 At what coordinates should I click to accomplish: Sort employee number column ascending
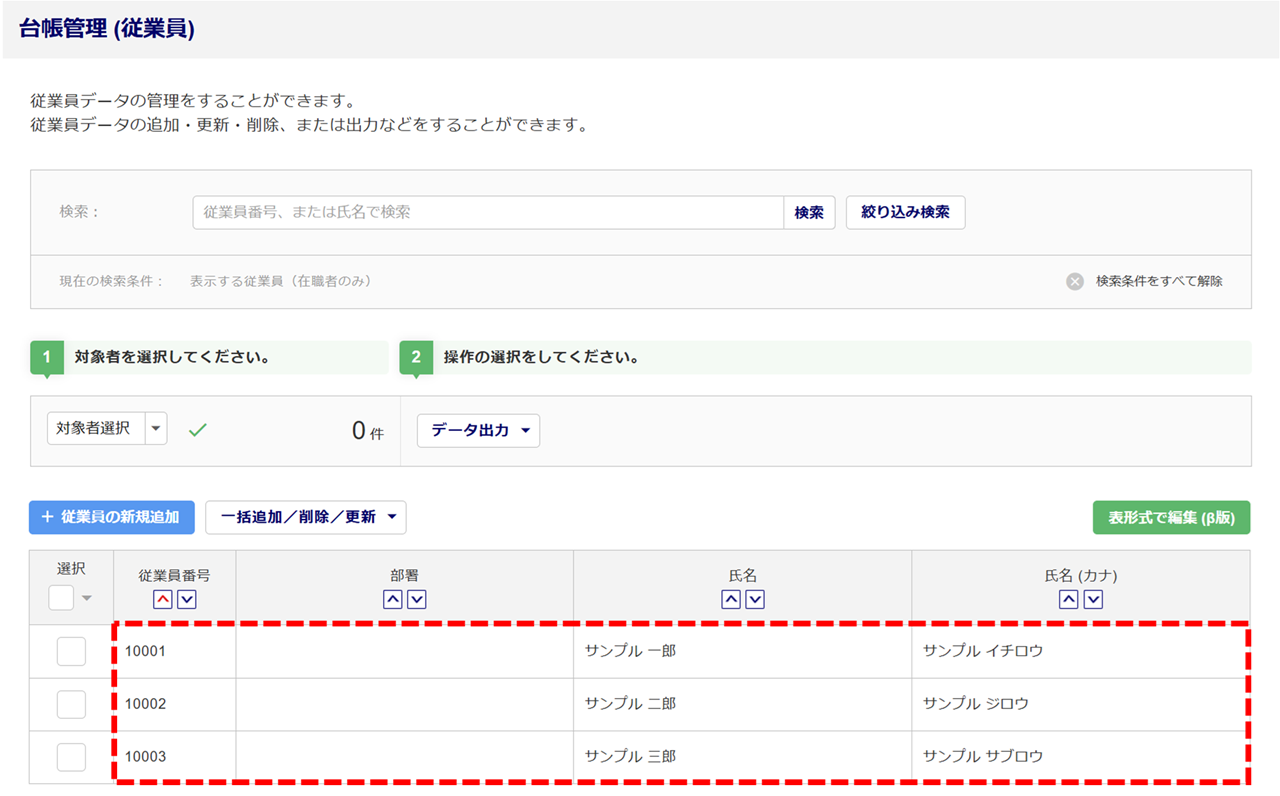pyautogui.click(x=162, y=599)
